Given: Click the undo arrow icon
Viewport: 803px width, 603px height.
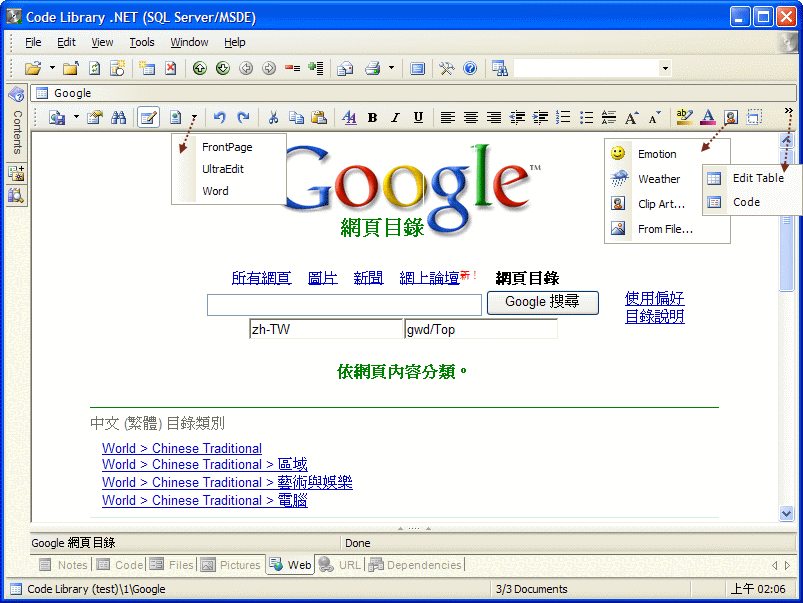Looking at the screenshot, I should pos(220,118).
